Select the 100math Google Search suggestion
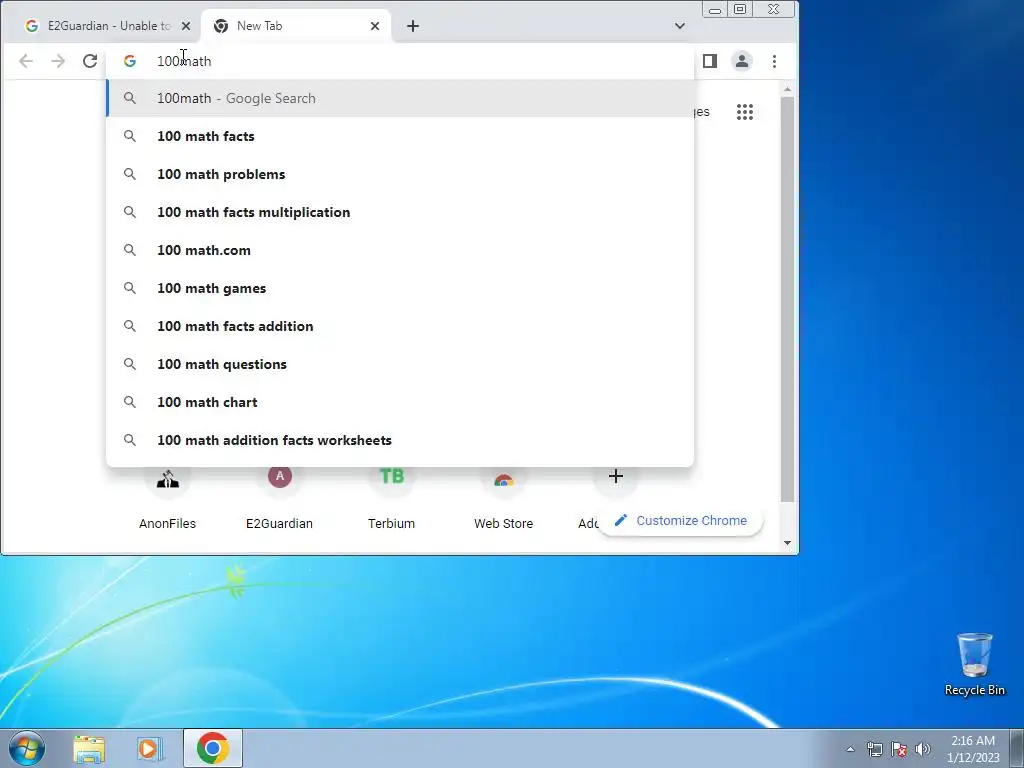 click(x=400, y=99)
